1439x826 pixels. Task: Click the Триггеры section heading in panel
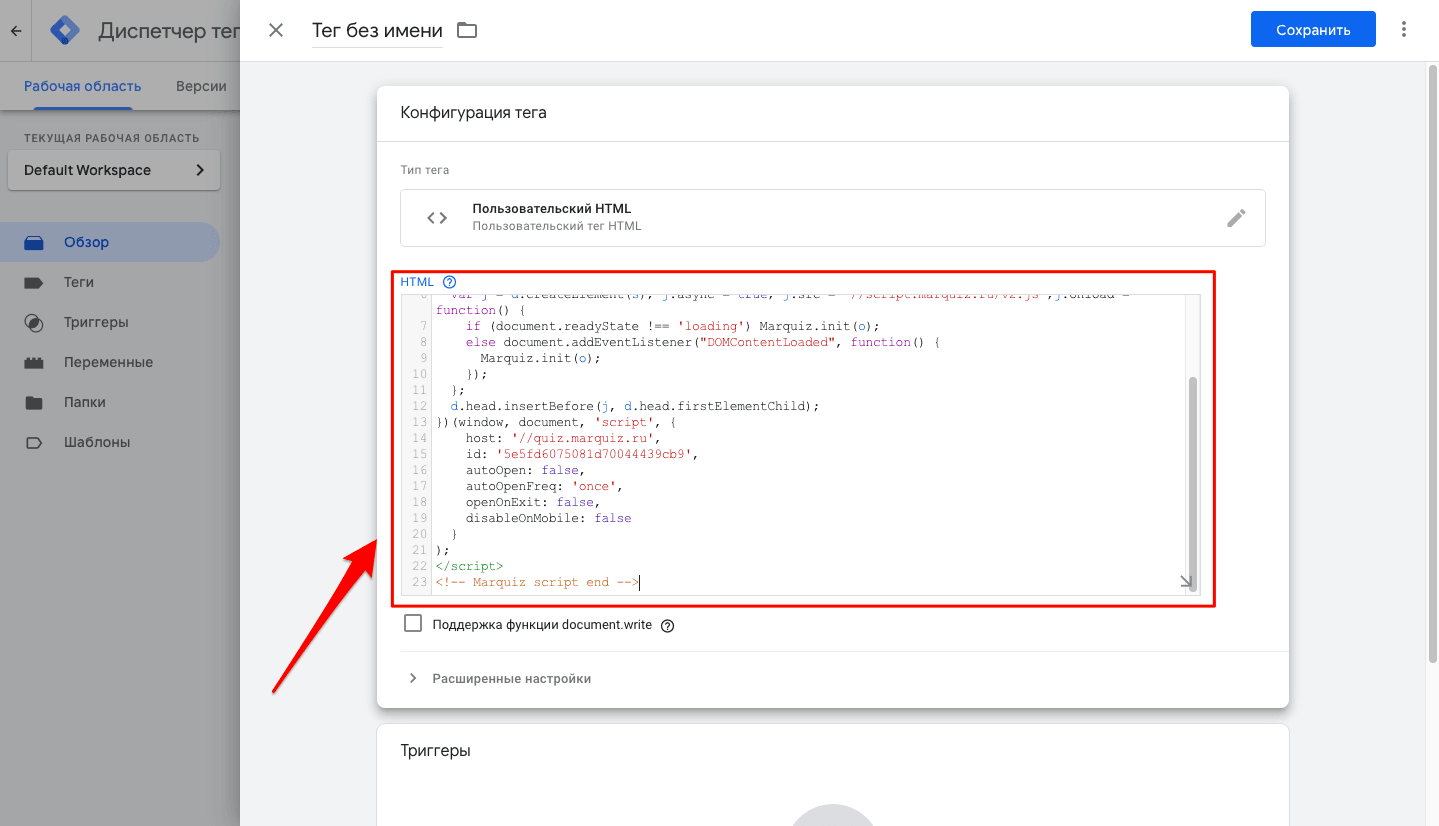[x=435, y=750]
